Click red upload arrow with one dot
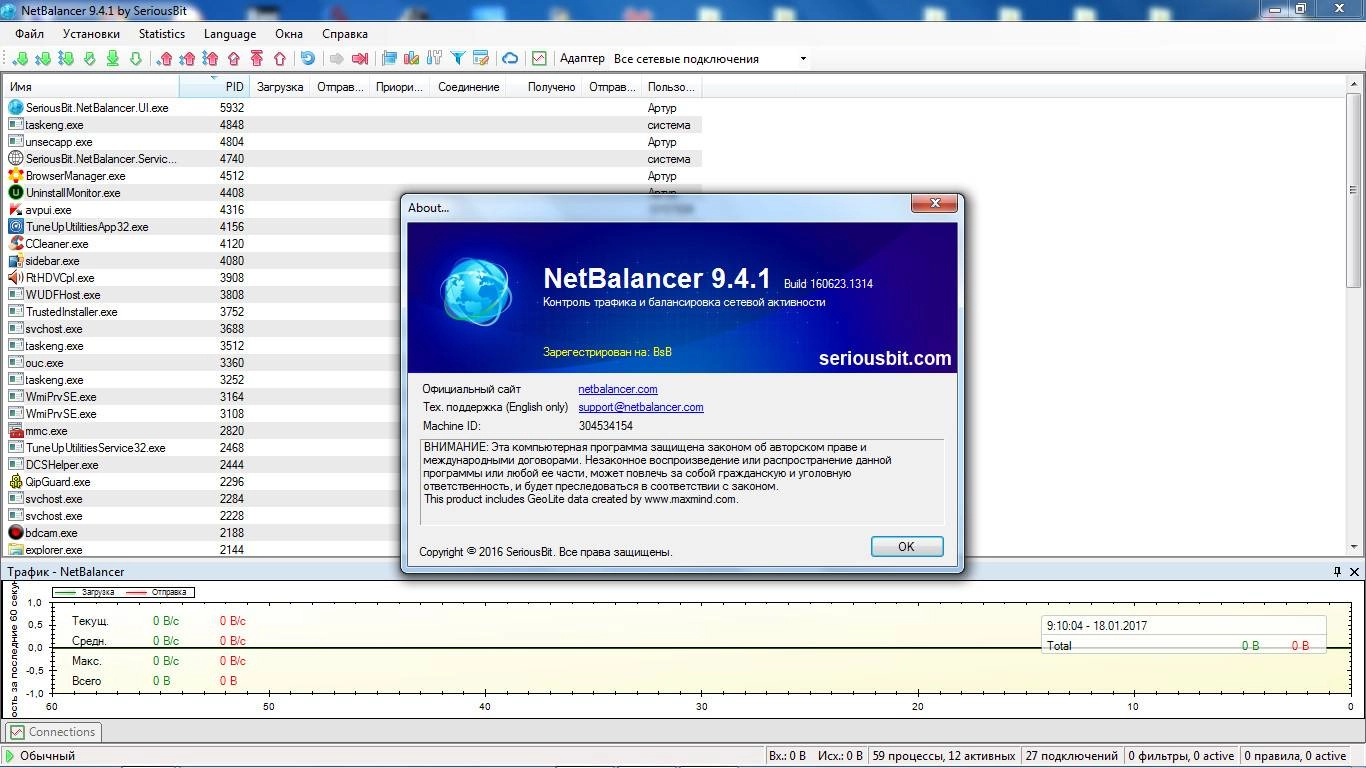This screenshot has height=768, width=1366. pos(164,58)
